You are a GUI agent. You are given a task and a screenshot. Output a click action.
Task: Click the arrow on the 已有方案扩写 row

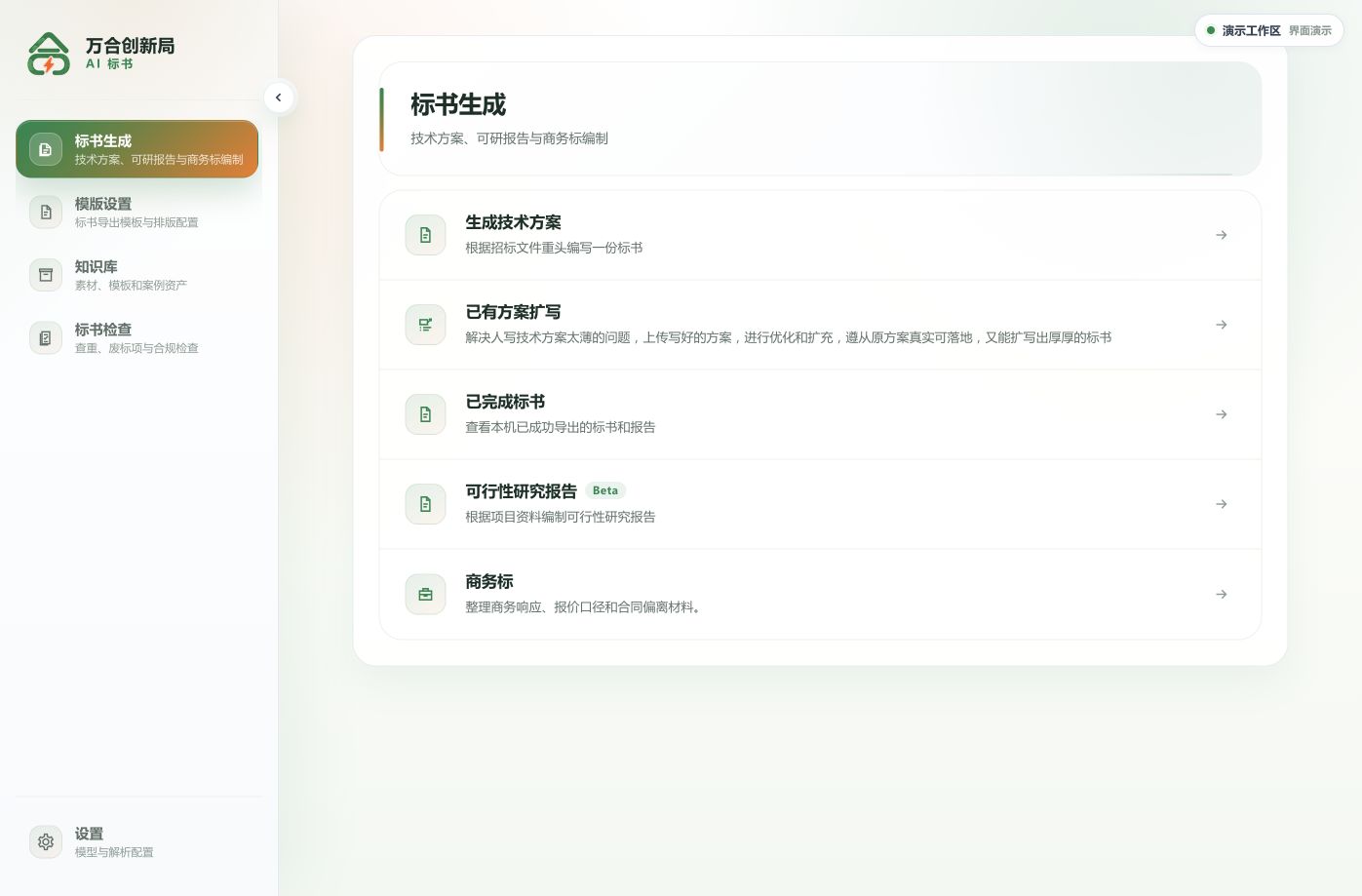pos(1222,325)
